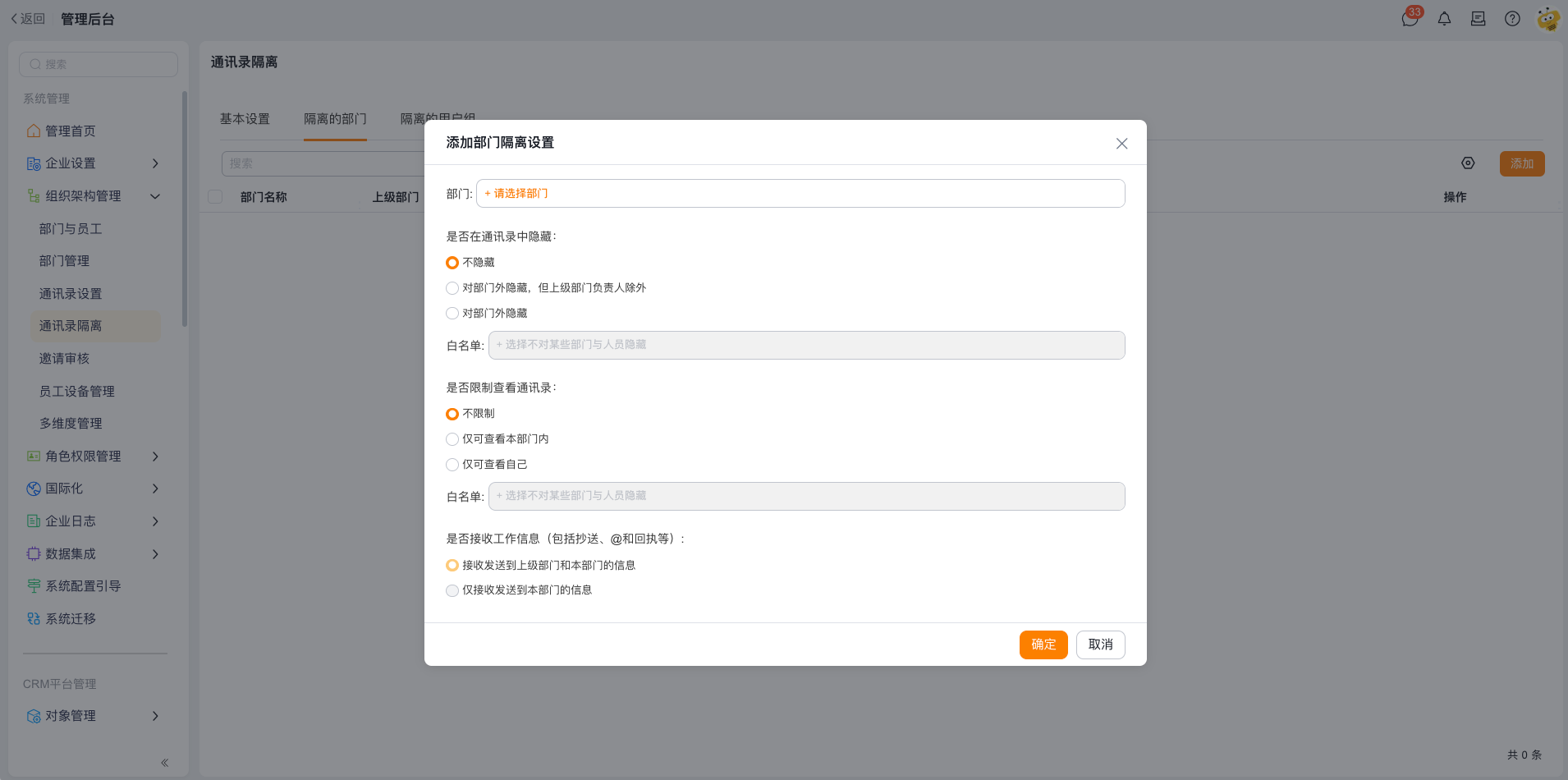The width and height of the screenshot is (1568, 780).
Task: Click the 组织架构管理 tree icon
Action: tap(34, 196)
